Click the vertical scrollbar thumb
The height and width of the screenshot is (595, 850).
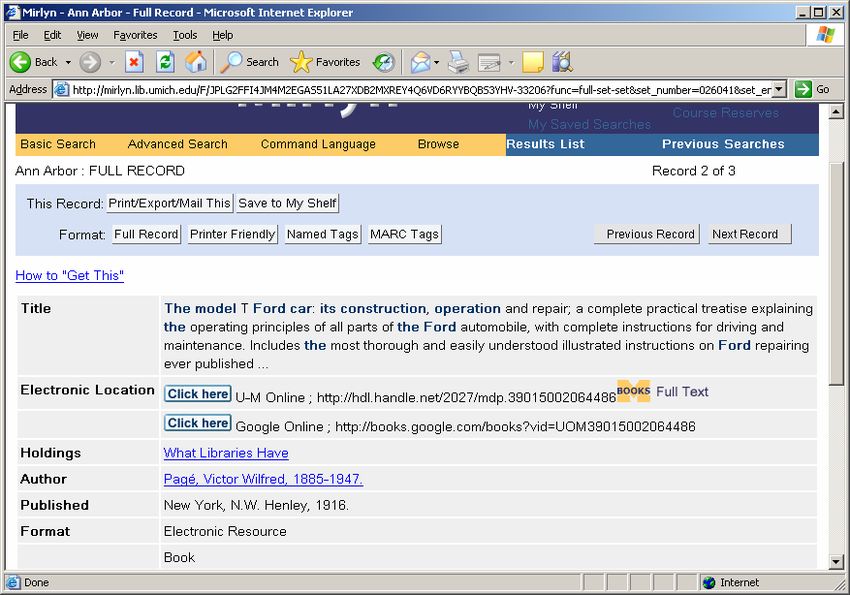coord(835,273)
